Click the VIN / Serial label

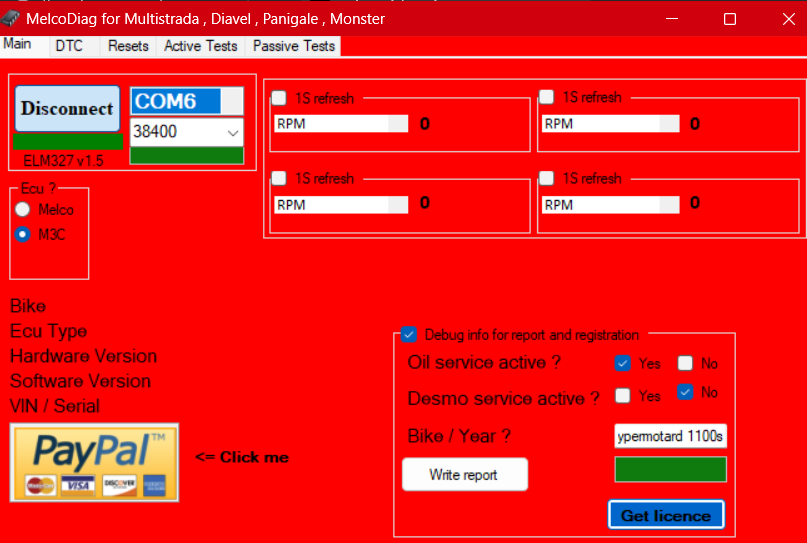click(55, 406)
